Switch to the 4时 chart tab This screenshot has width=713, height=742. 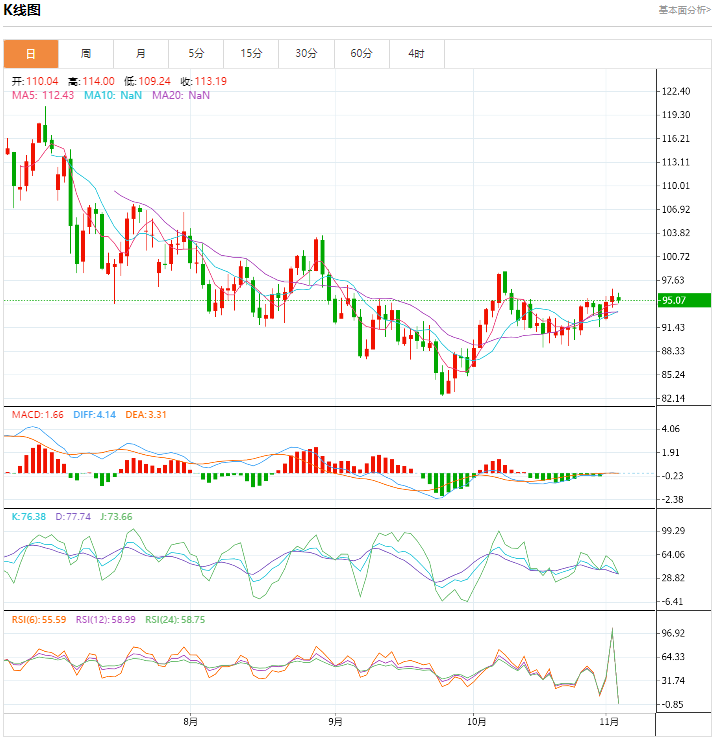[x=416, y=54]
